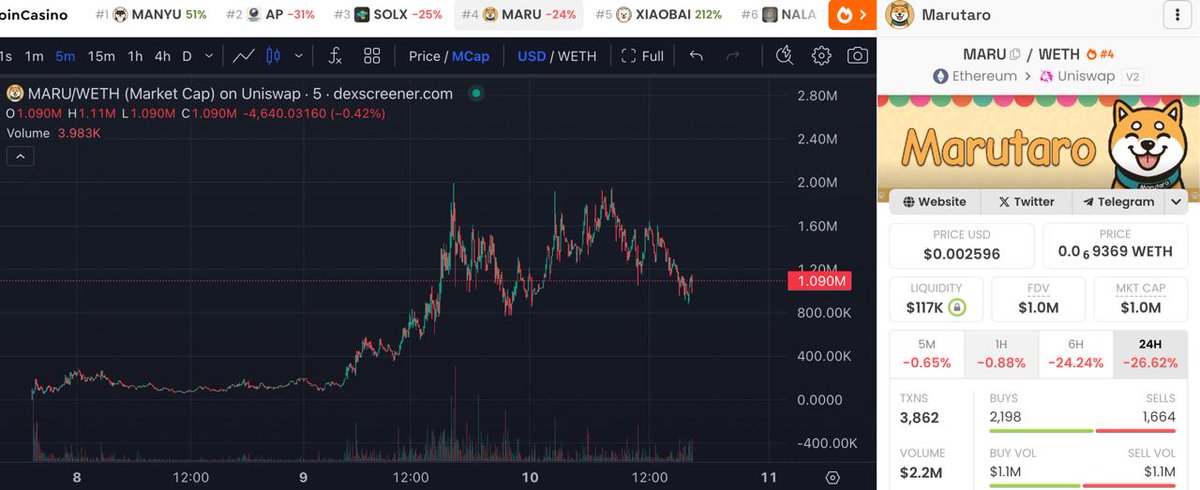Viewport: 1200px width, 490px height.
Task: Open the Marutaro Twitter link
Action: point(1025,201)
